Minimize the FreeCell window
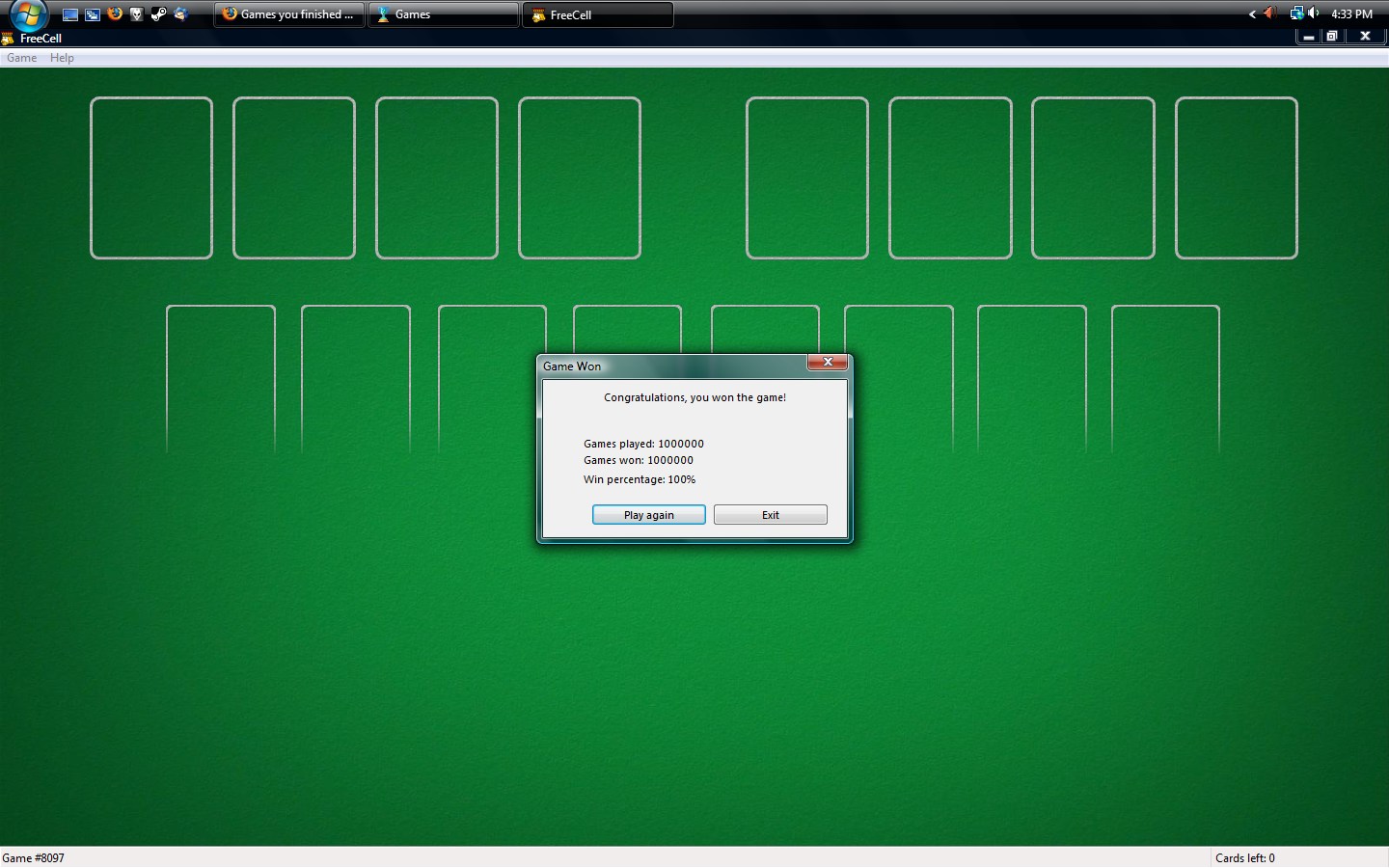 tap(1309, 37)
